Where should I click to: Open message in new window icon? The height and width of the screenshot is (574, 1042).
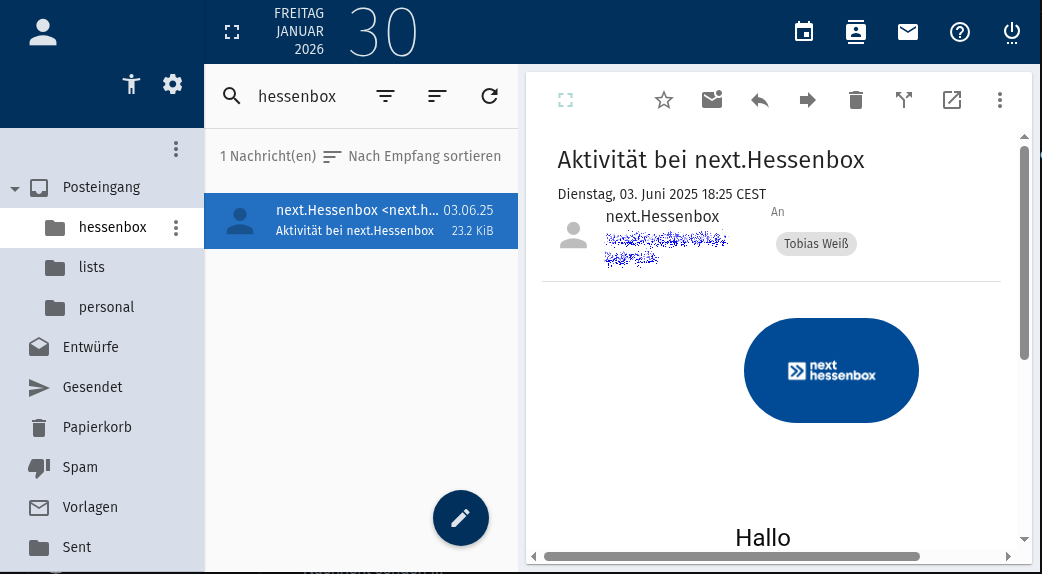(952, 100)
